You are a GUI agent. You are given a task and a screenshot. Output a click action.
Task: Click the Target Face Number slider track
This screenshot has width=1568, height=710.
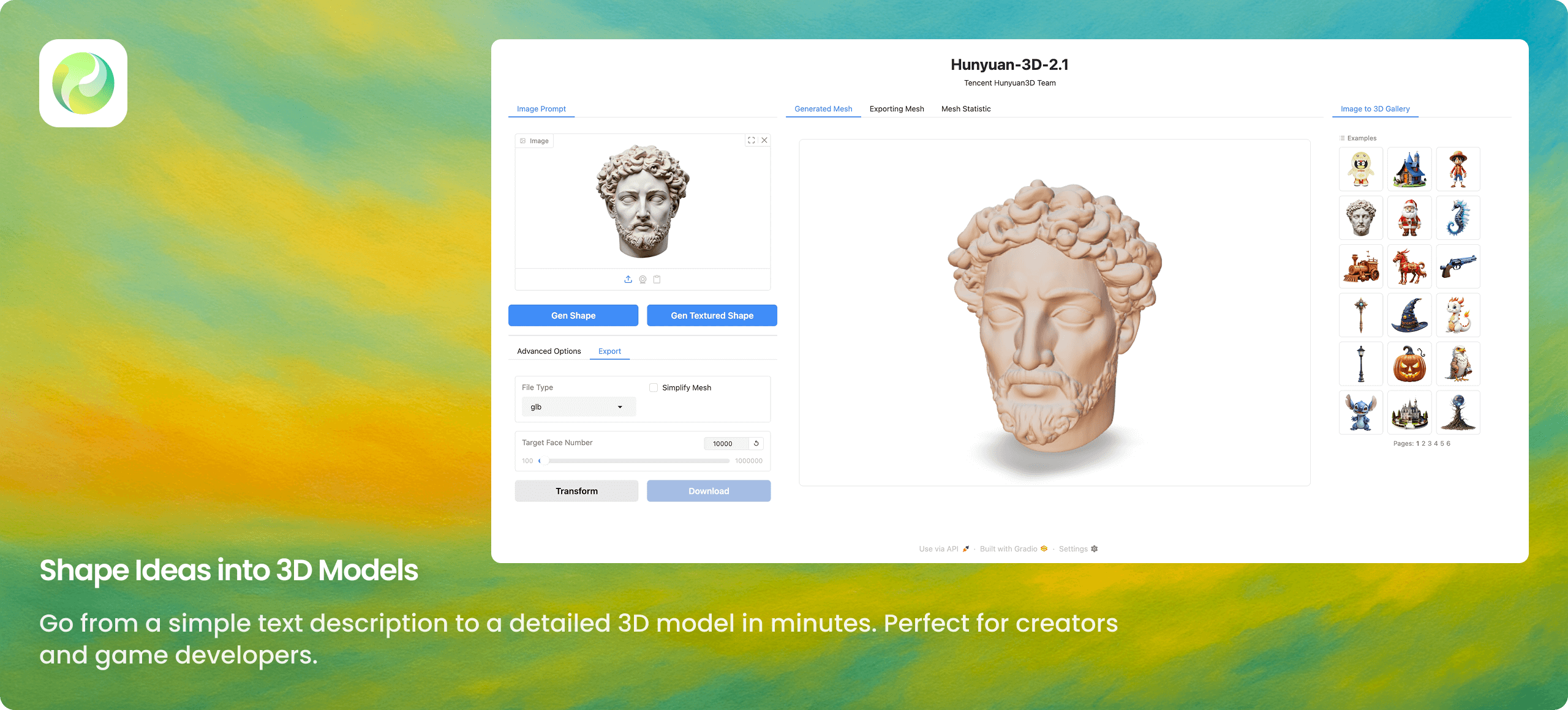click(x=634, y=461)
